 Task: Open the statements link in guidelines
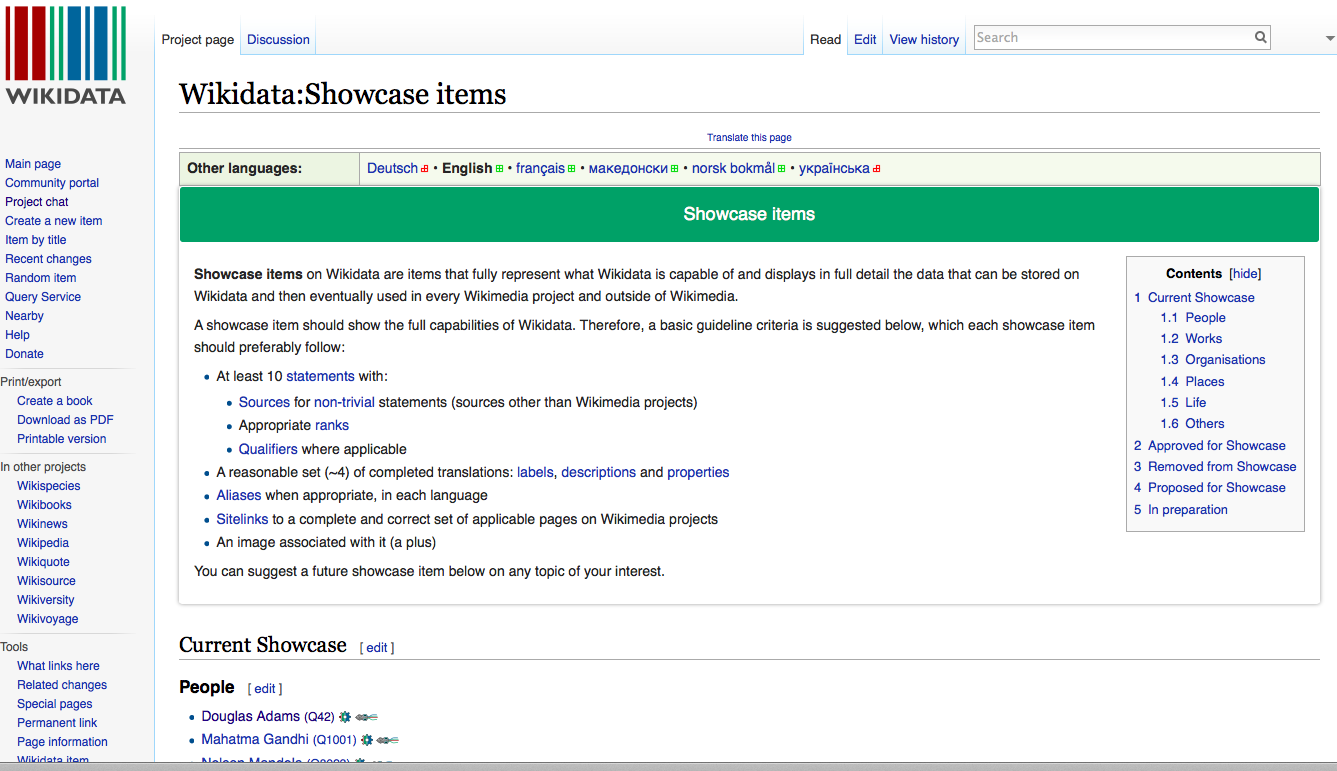point(320,377)
